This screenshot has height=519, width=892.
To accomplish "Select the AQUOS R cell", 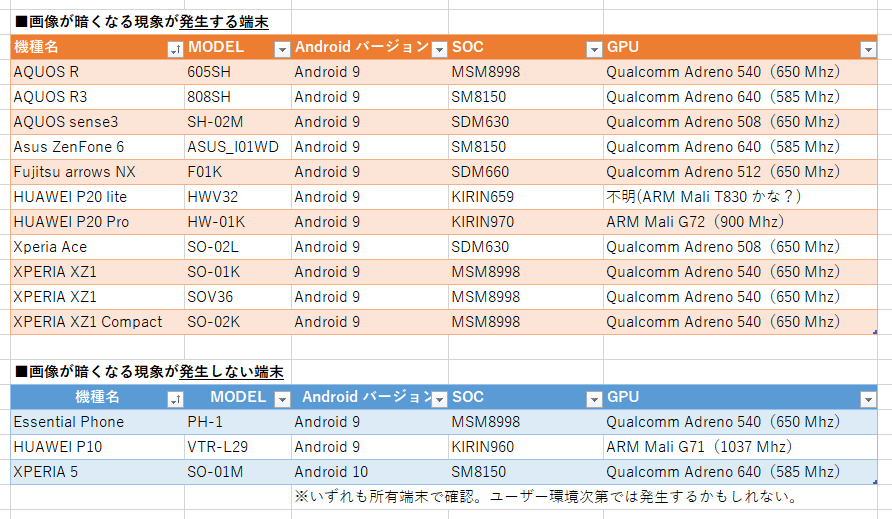I will (97, 72).
